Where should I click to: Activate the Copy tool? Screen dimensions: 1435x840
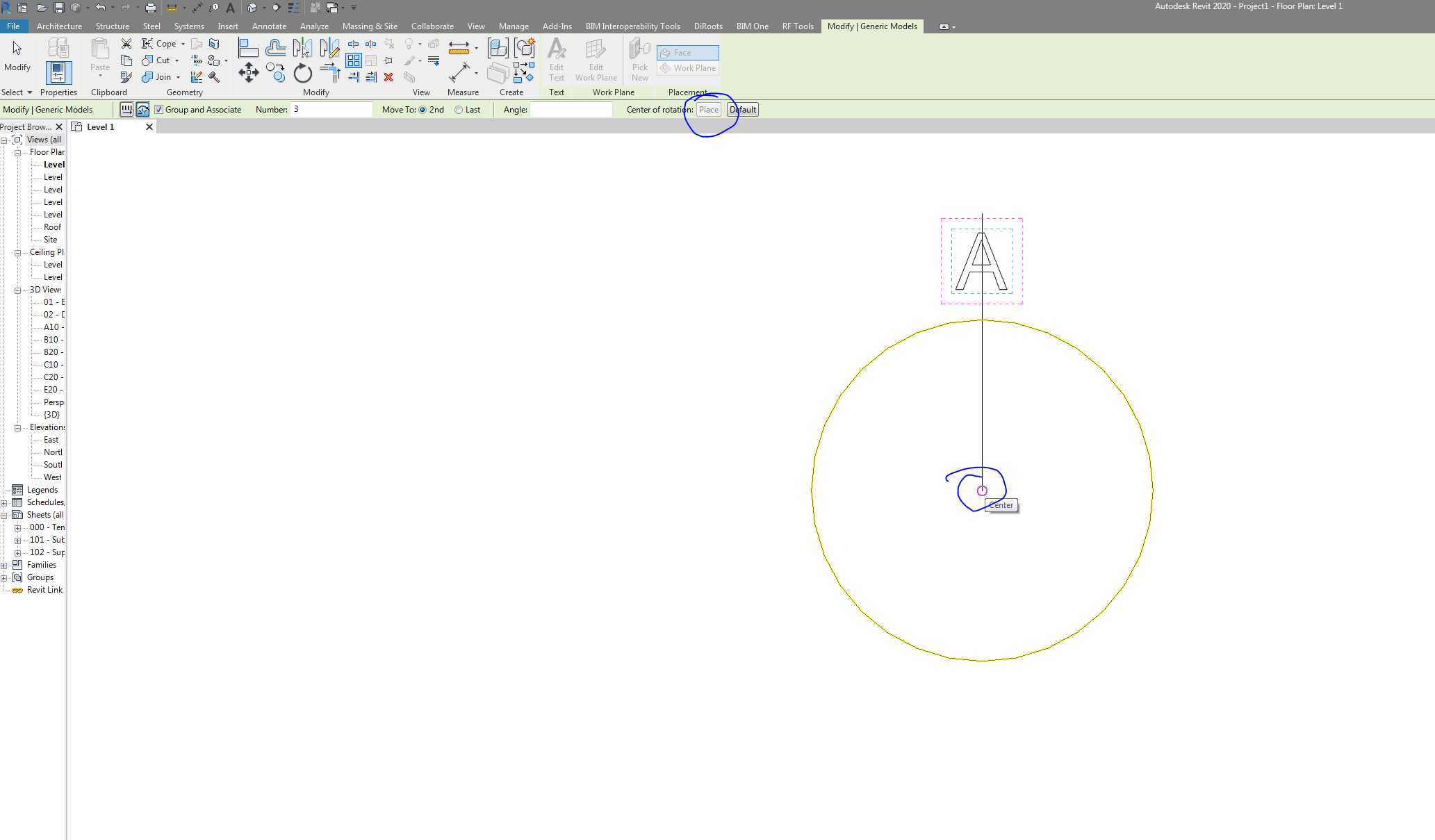click(x=275, y=73)
